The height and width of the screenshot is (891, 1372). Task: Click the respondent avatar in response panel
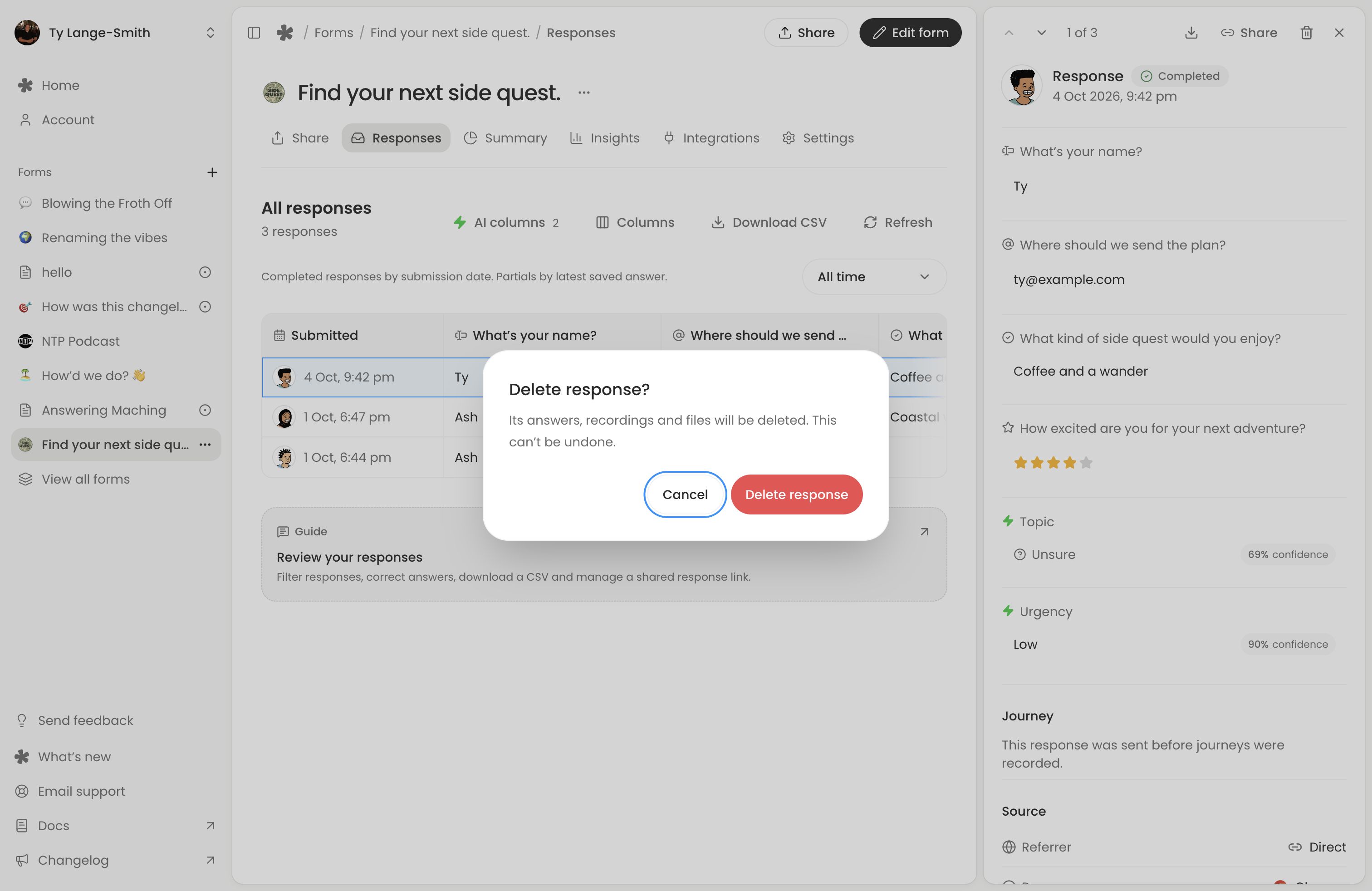pos(1022,85)
